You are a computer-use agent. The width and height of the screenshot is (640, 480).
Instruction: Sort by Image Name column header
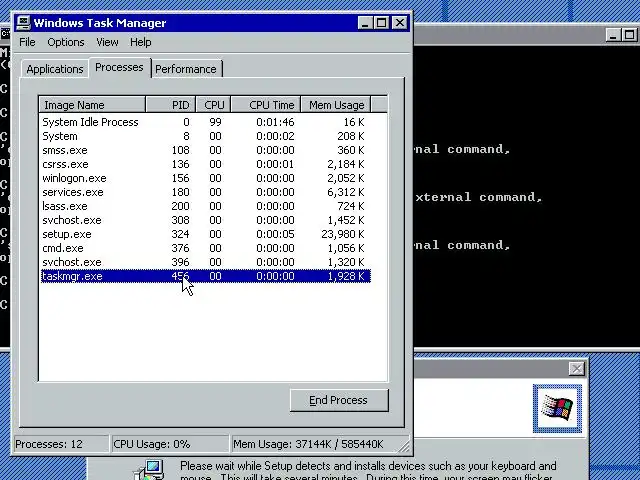92,105
